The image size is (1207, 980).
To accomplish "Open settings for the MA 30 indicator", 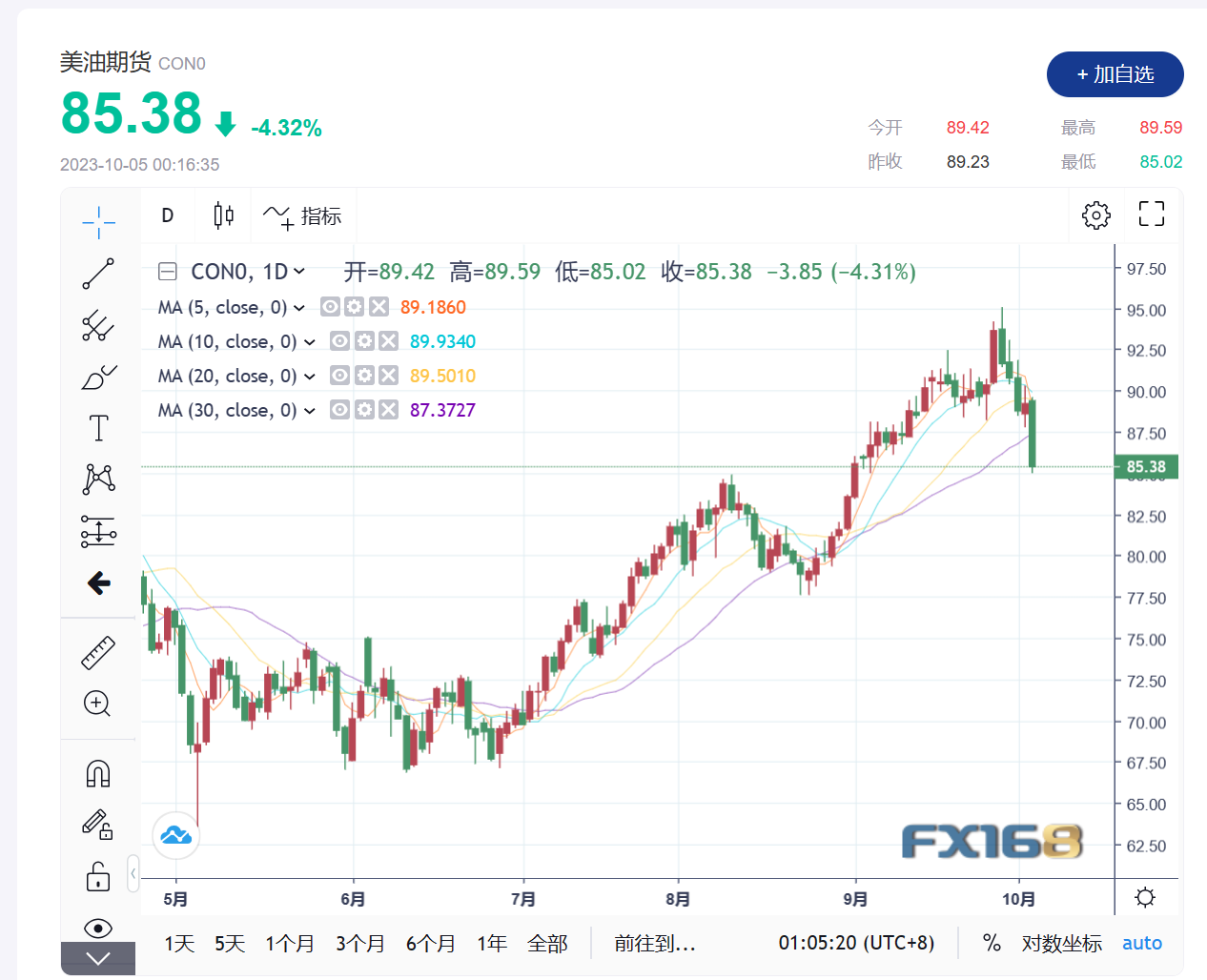I will coord(364,410).
